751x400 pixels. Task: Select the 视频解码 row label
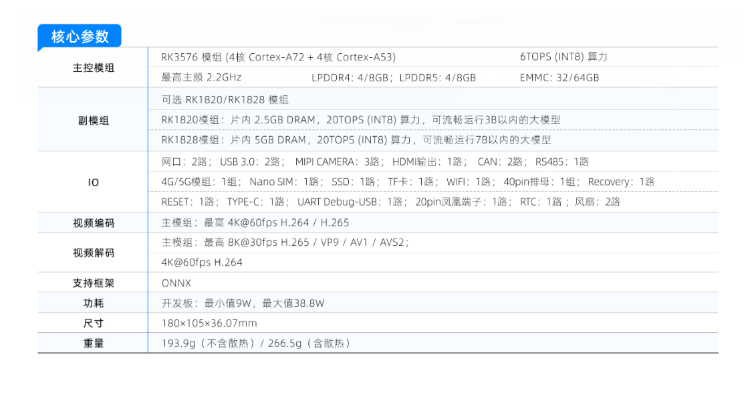coord(93,253)
